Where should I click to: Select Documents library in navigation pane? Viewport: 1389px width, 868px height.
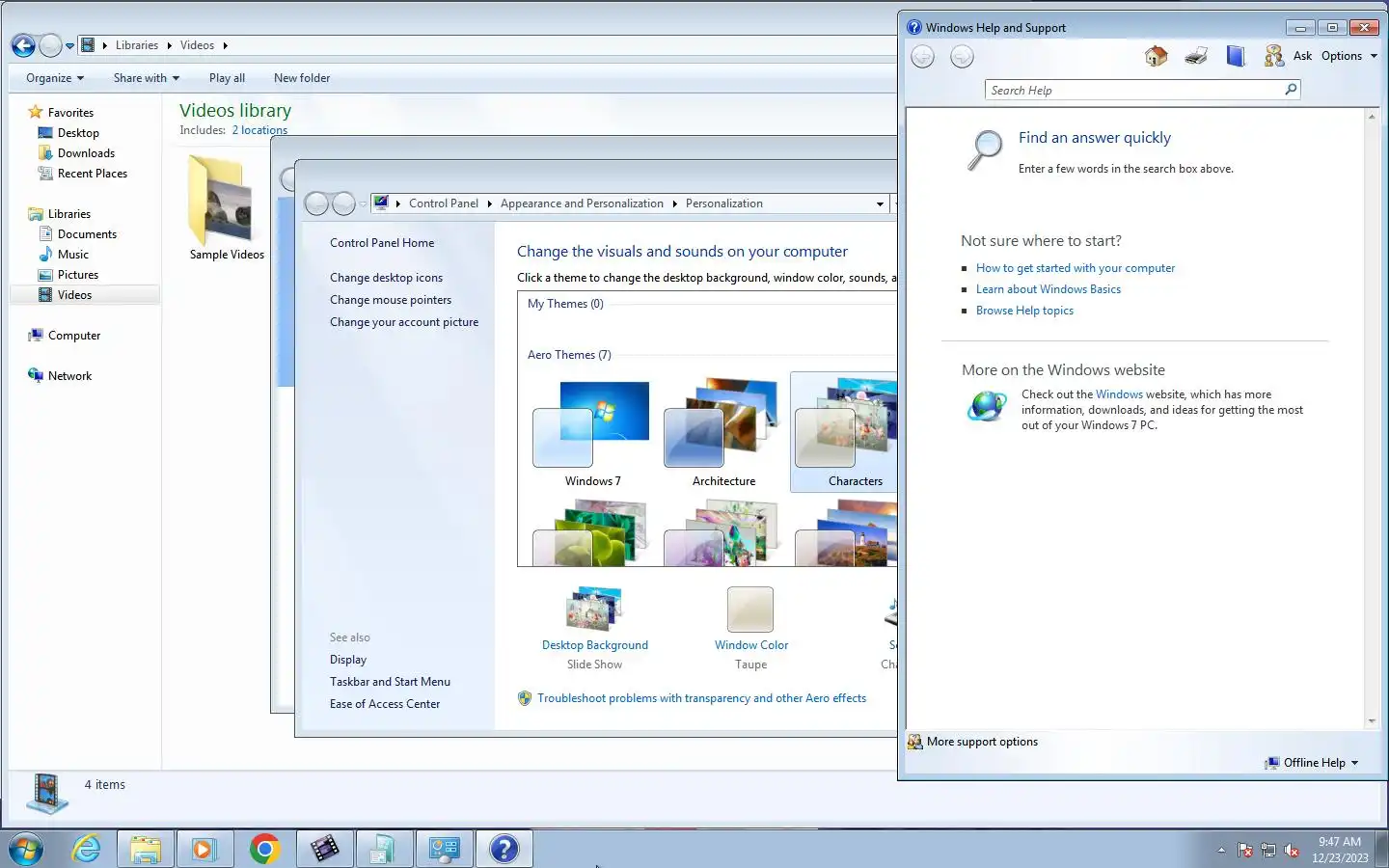click(x=87, y=234)
